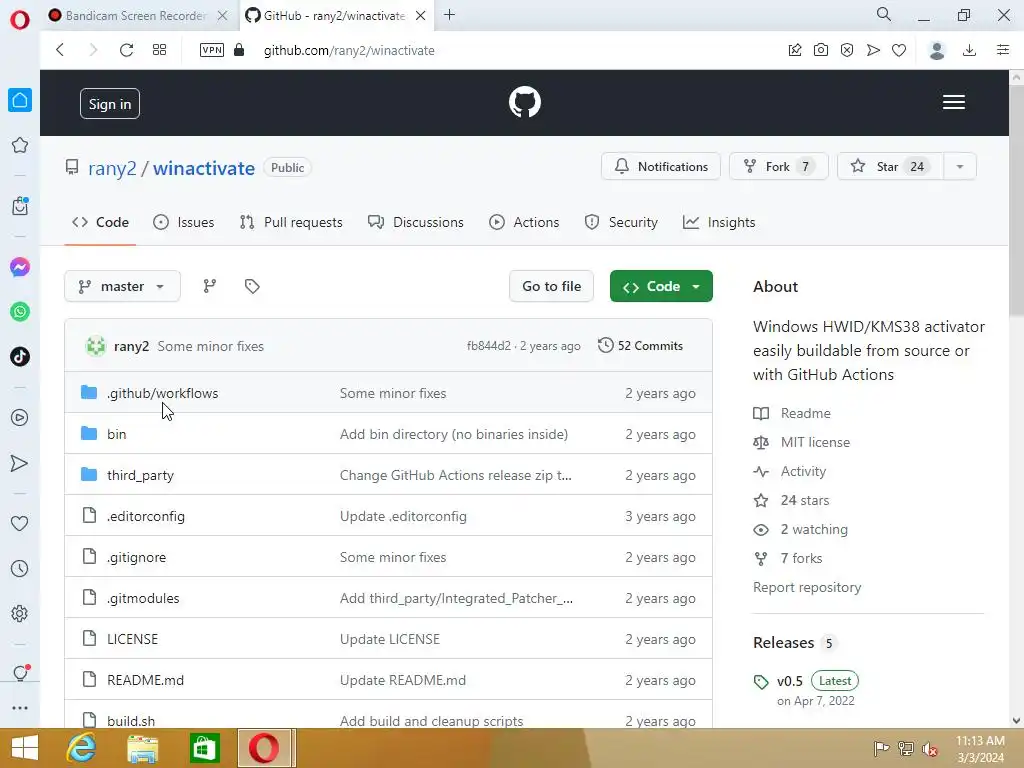Image resolution: width=1024 pixels, height=768 pixels.
Task: Switch to Bandicam Screen Recorder tab
Action: tap(136, 16)
